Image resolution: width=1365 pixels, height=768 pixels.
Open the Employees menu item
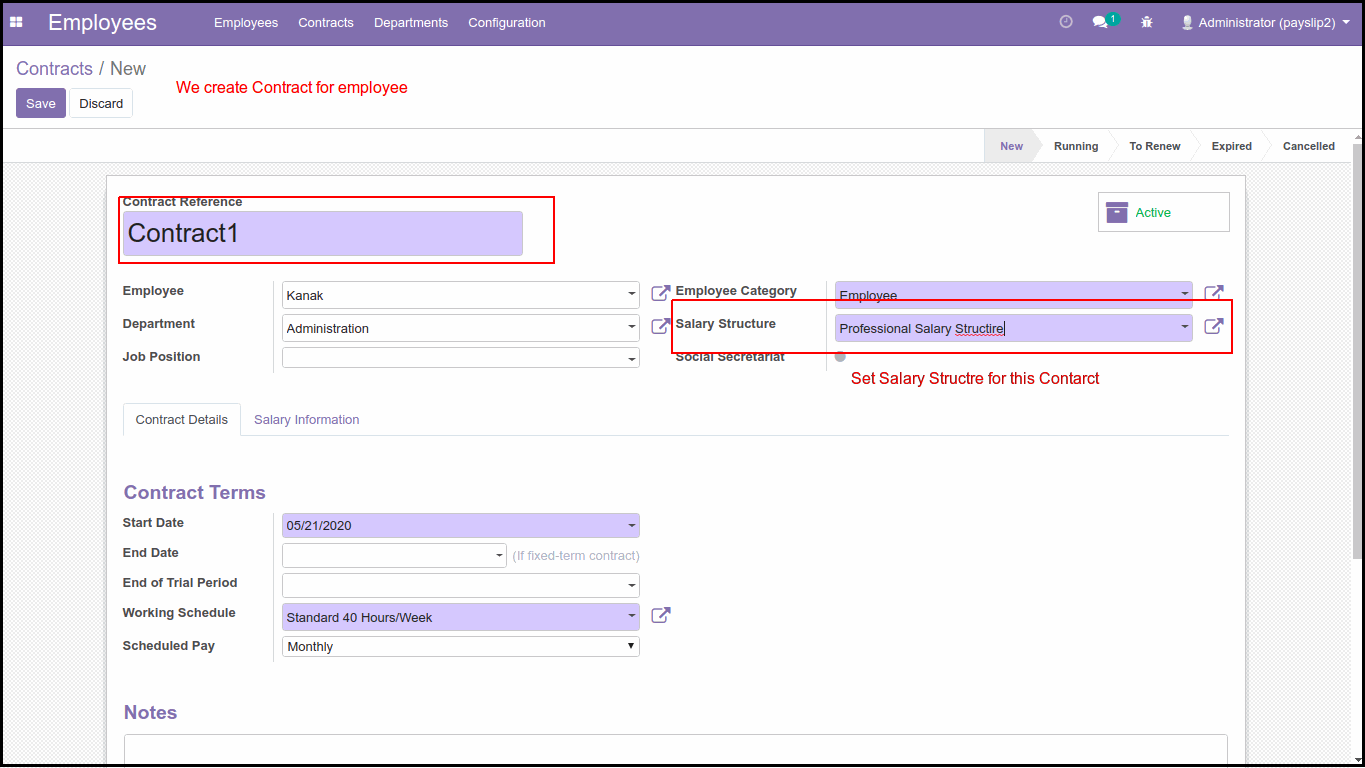[x=246, y=22]
